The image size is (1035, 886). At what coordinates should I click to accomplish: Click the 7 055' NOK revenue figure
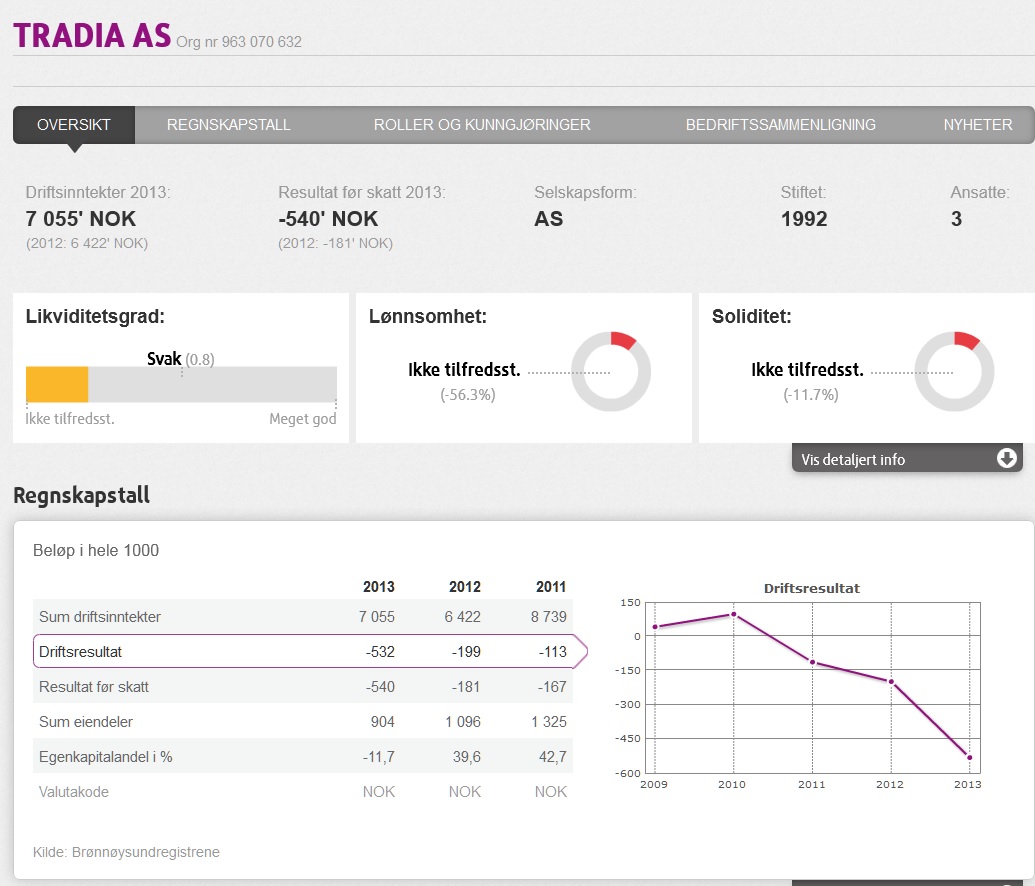[x=81, y=219]
